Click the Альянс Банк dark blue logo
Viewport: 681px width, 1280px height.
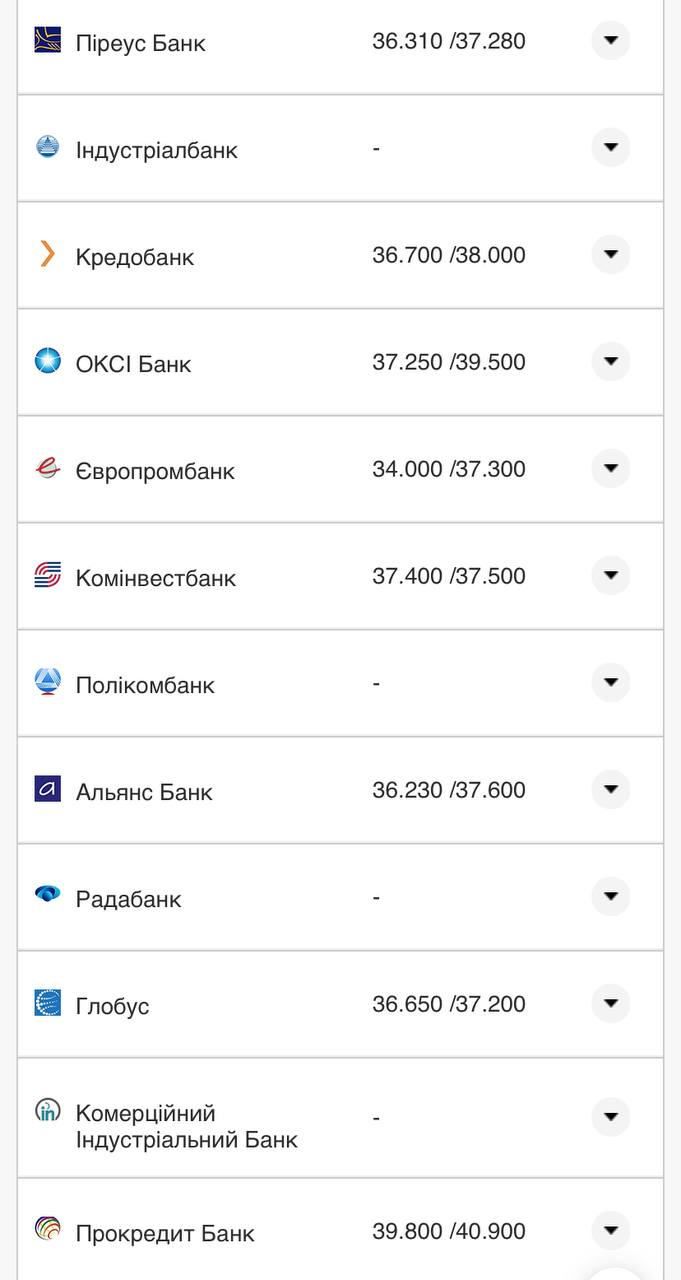(48, 789)
